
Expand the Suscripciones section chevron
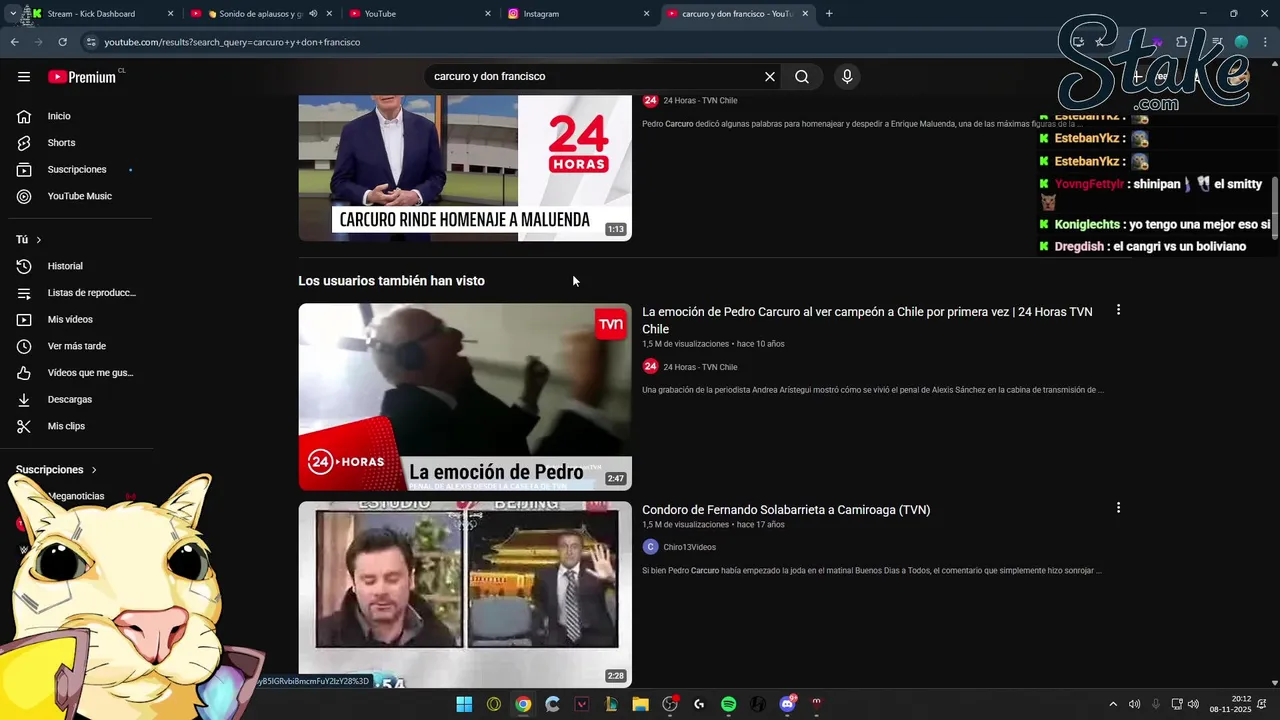[94, 470]
